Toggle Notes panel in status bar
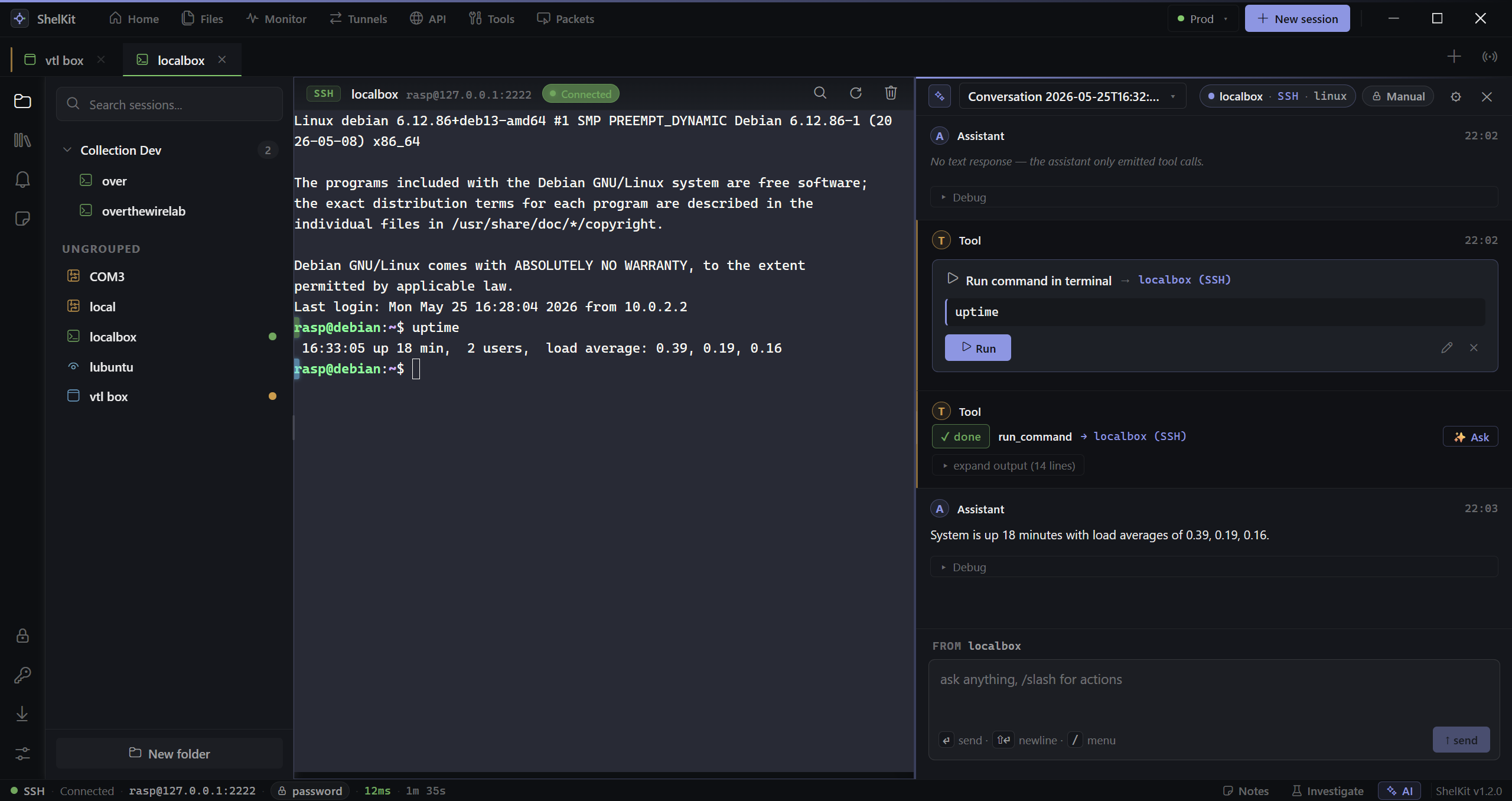Viewport: 1512px width, 801px height. point(1246,791)
